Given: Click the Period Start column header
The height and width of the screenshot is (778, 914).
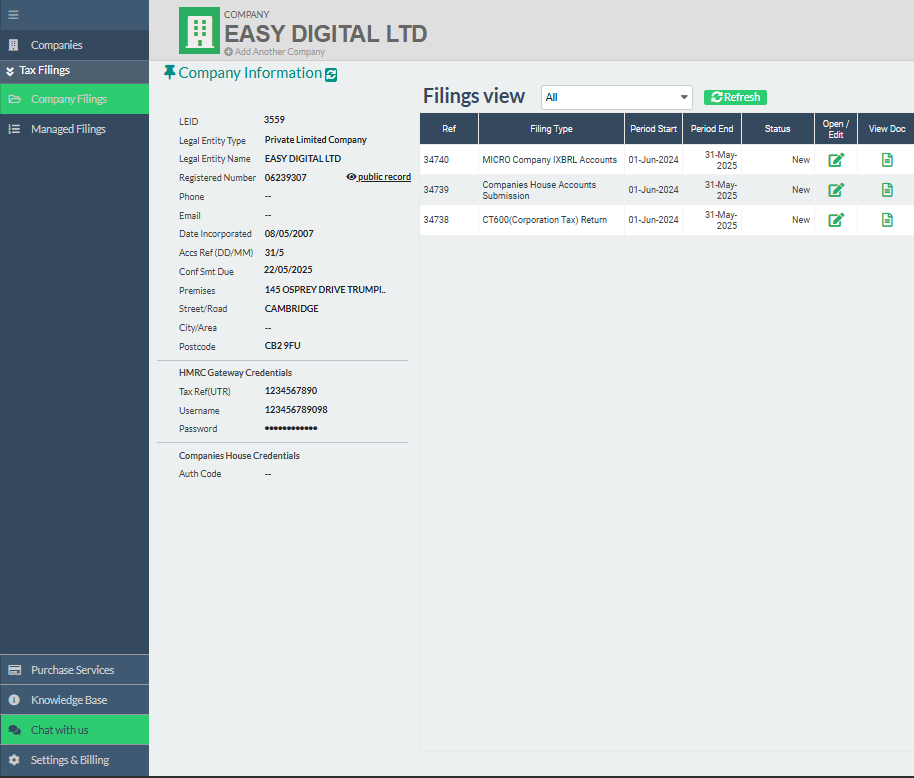Looking at the screenshot, I should pyautogui.click(x=653, y=129).
